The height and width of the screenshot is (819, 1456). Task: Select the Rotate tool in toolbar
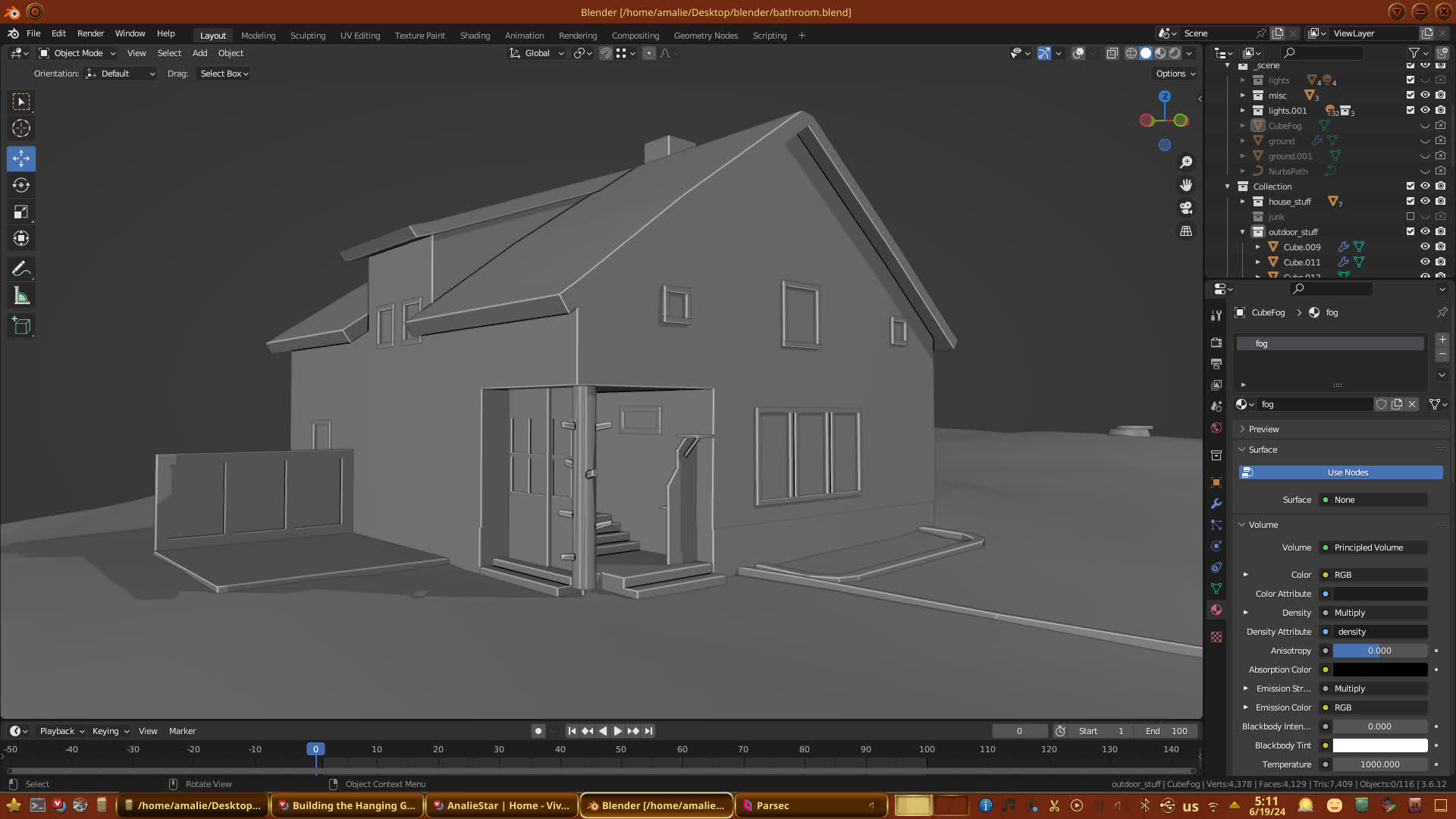(21, 186)
